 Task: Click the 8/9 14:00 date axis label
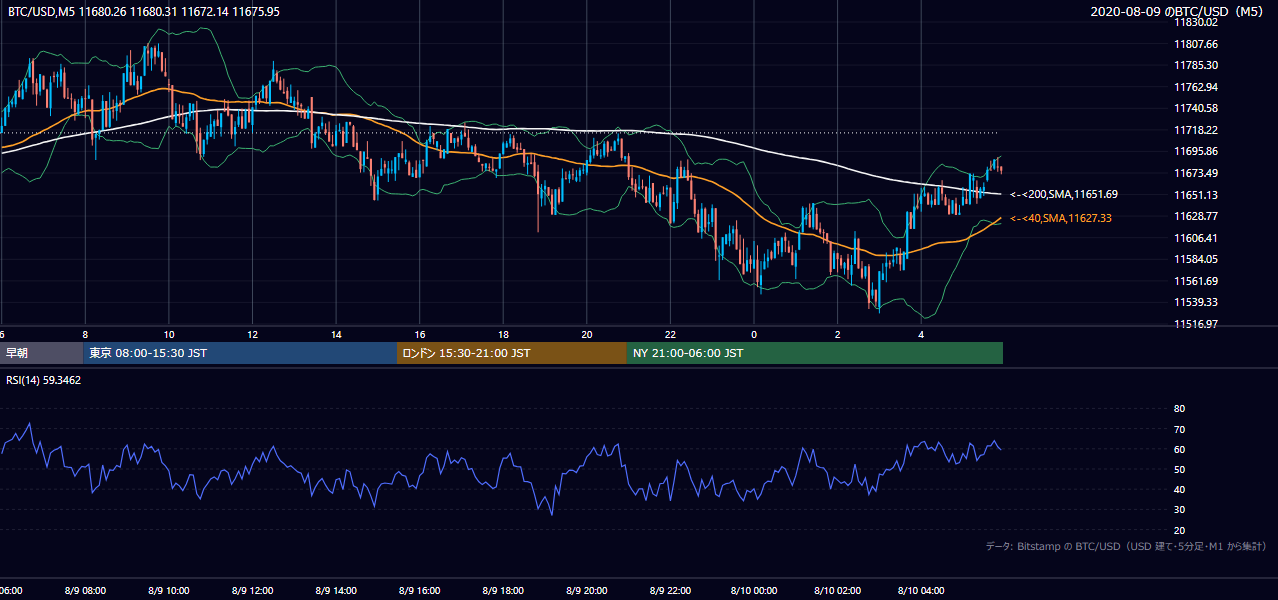pos(335,591)
